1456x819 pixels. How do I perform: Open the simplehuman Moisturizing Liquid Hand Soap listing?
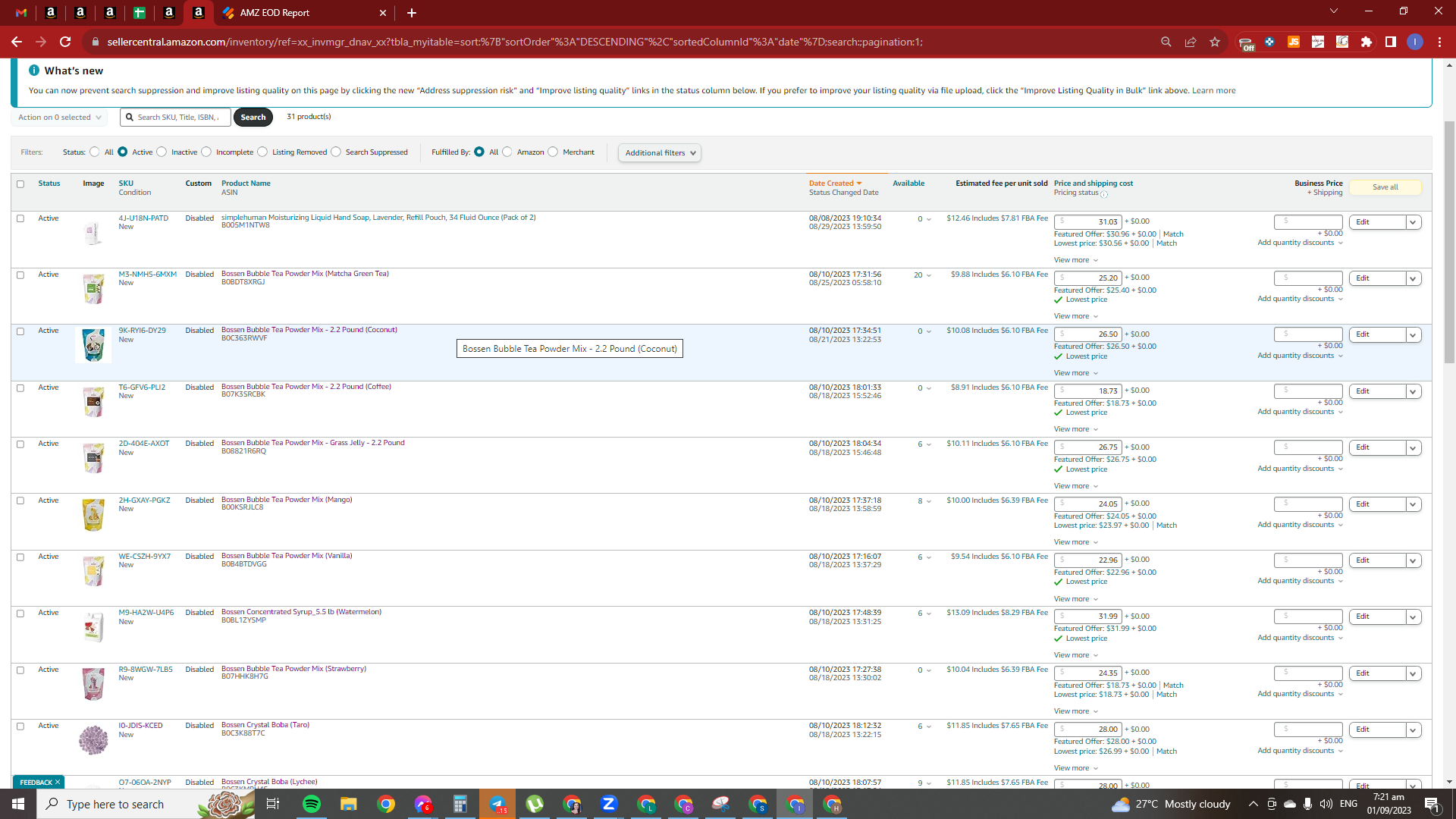point(378,218)
